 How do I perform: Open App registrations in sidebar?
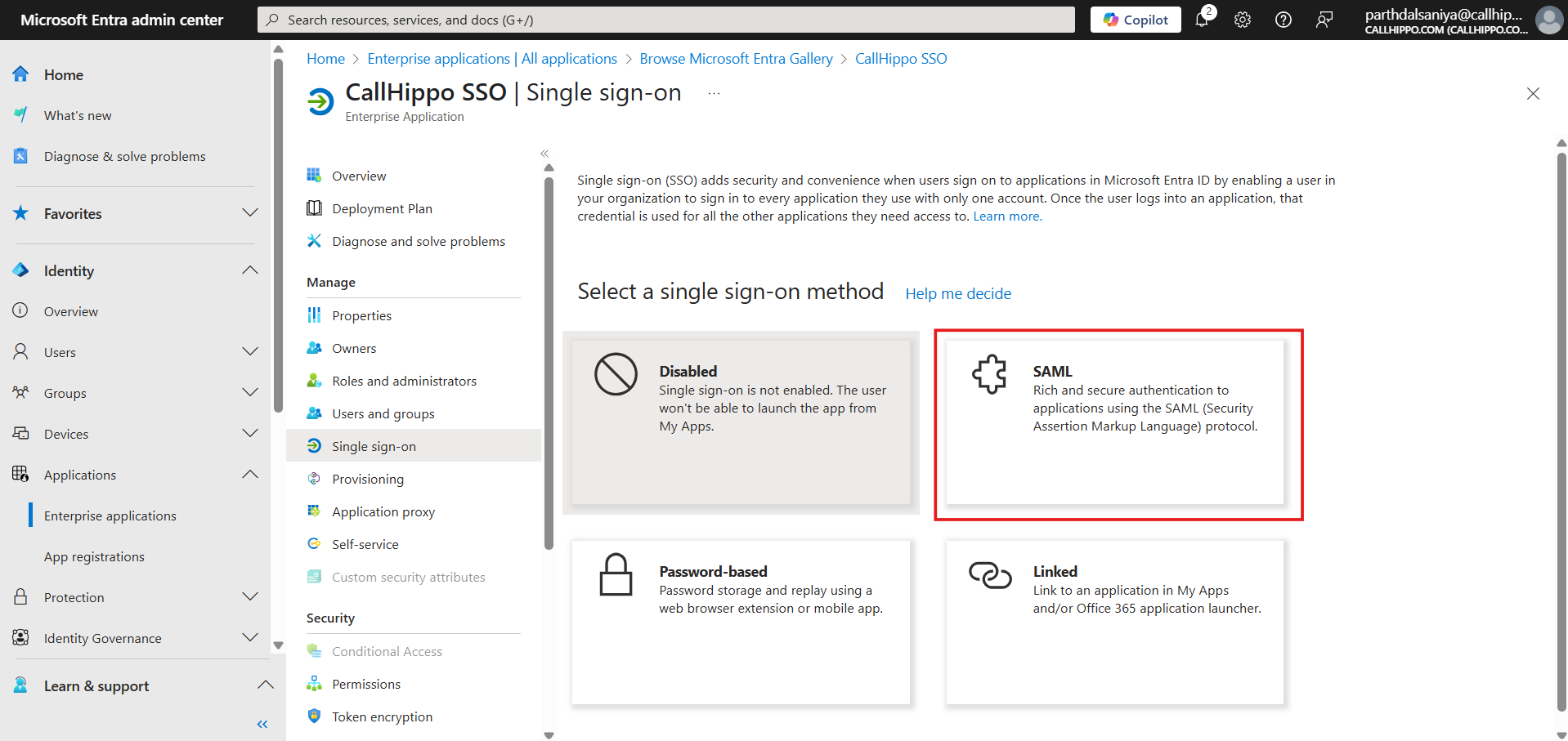pyautogui.click(x=94, y=556)
